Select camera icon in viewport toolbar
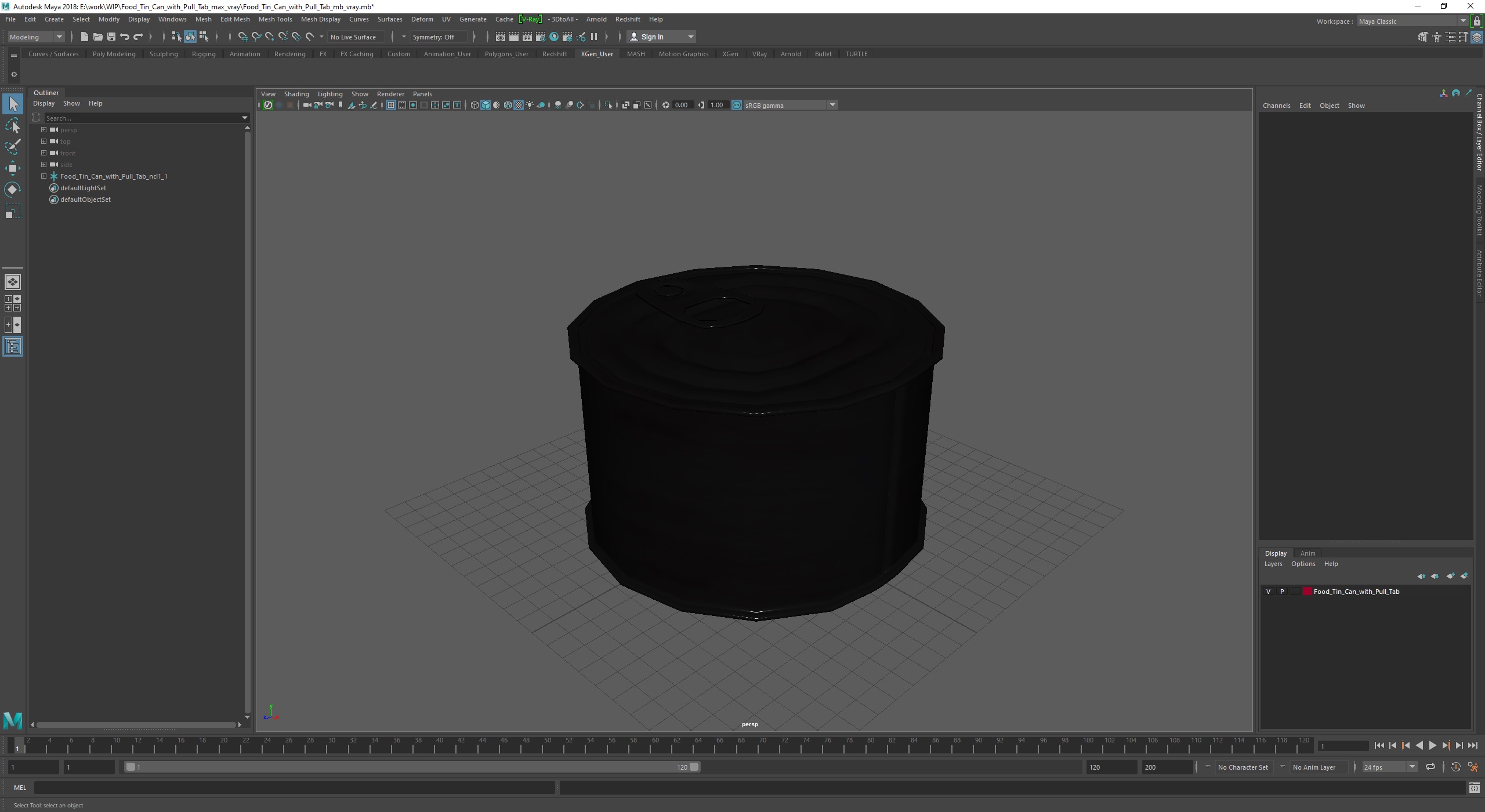Viewport: 1485px width, 812px height. [307, 105]
